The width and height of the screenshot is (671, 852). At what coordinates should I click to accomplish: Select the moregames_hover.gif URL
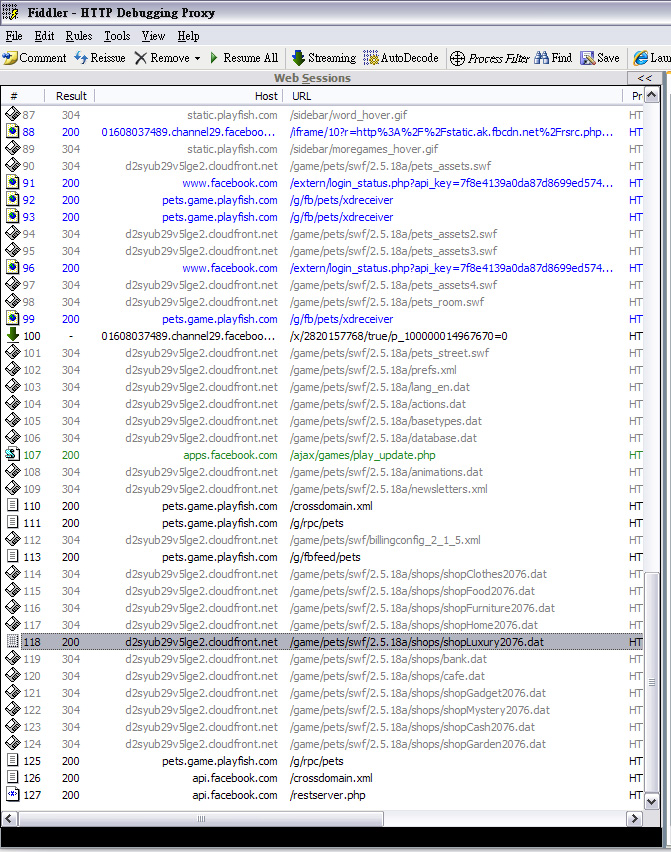click(364, 149)
